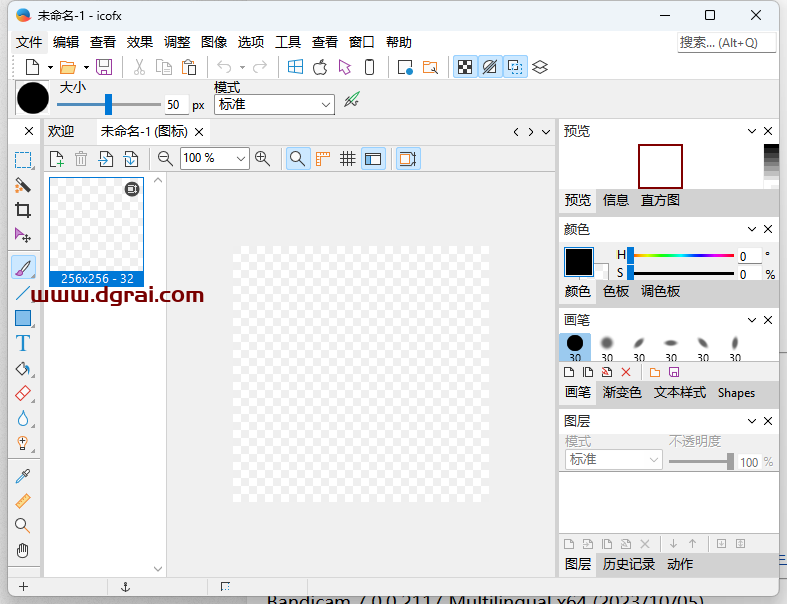787x604 pixels.
Task: Click the new file icon
Action: (x=33, y=67)
